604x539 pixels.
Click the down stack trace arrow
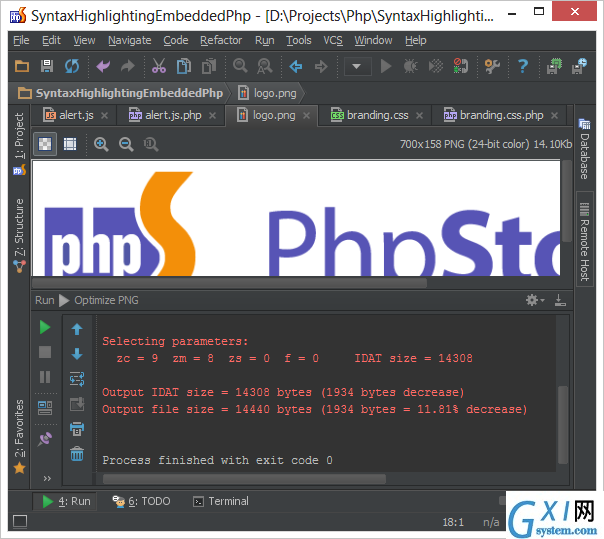[x=77, y=354]
